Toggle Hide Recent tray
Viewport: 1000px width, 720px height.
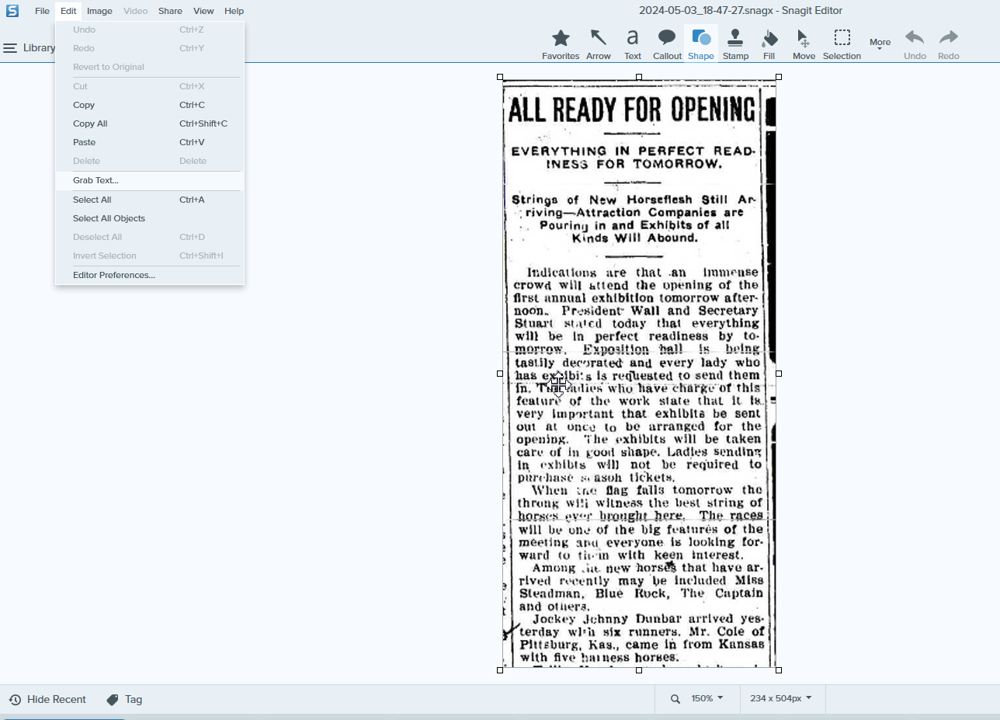pos(47,699)
